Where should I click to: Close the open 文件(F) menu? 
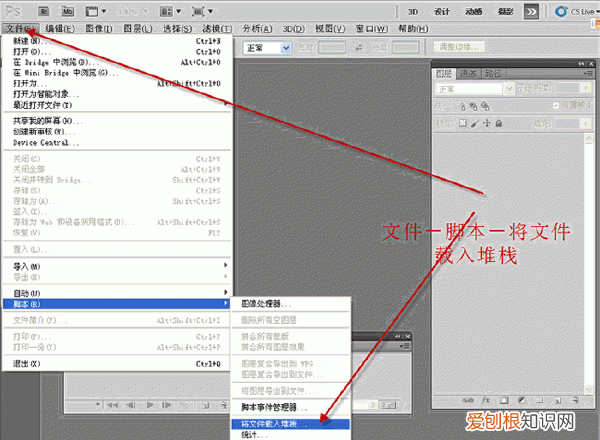(x=20, y=29)
